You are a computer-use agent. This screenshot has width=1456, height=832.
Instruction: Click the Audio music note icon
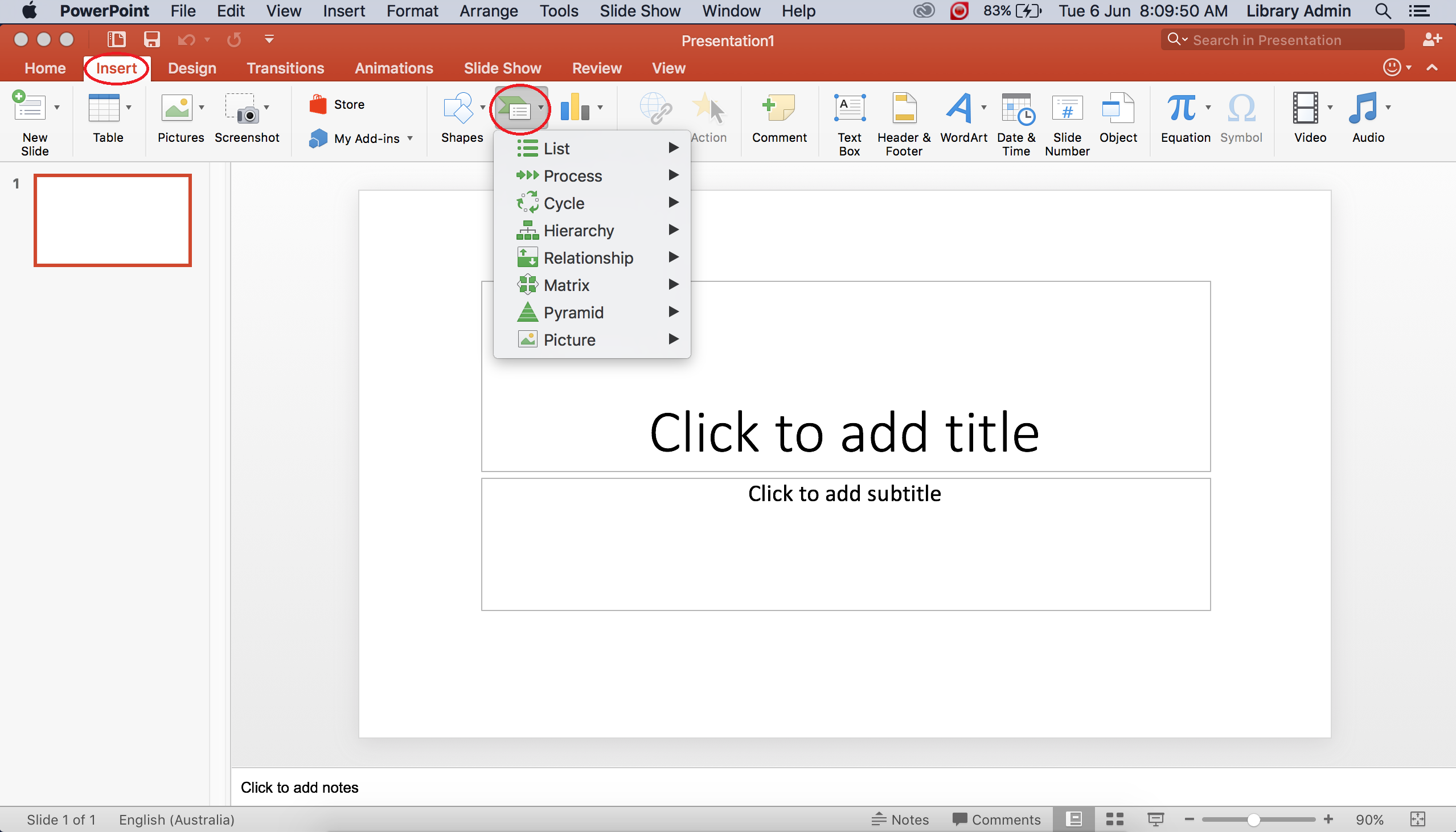tap(1363, 108)
